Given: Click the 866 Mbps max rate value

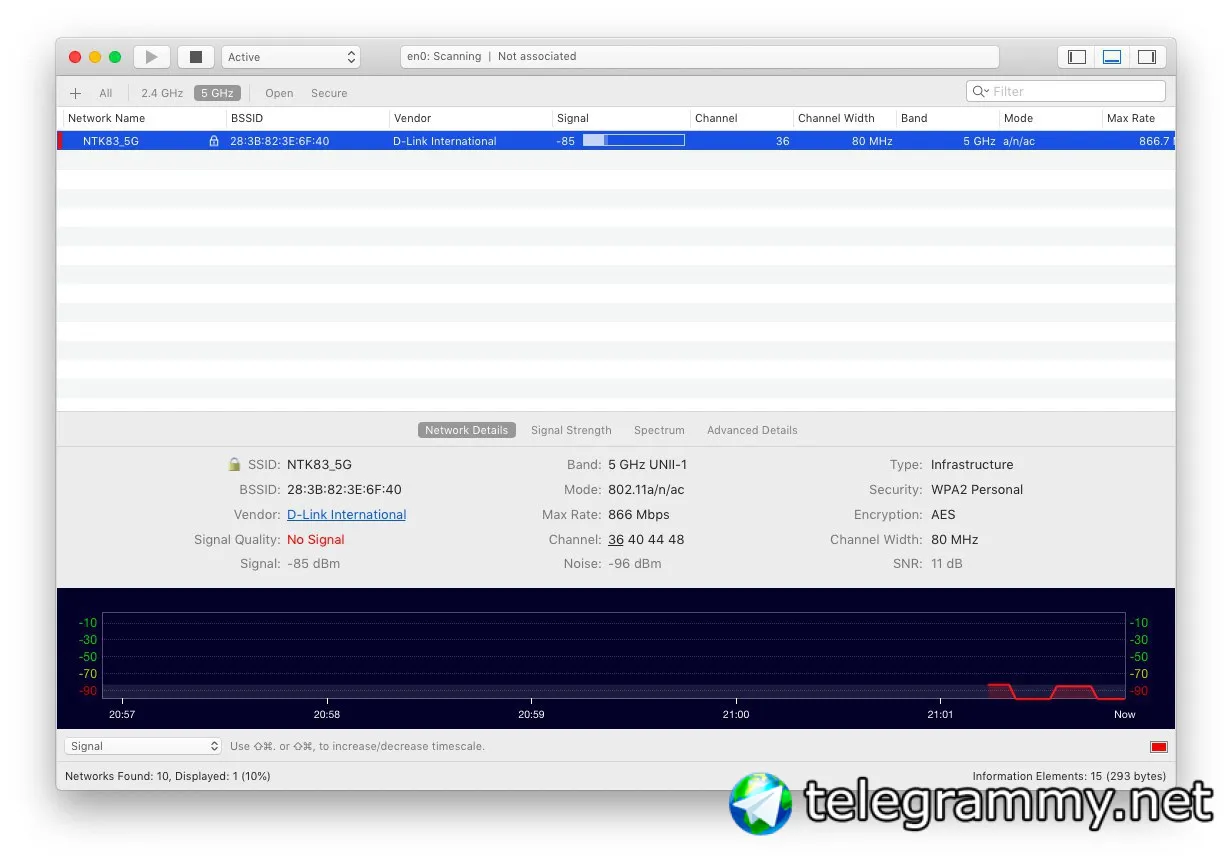Looking at the screenshot, I should tap(639, 515).
